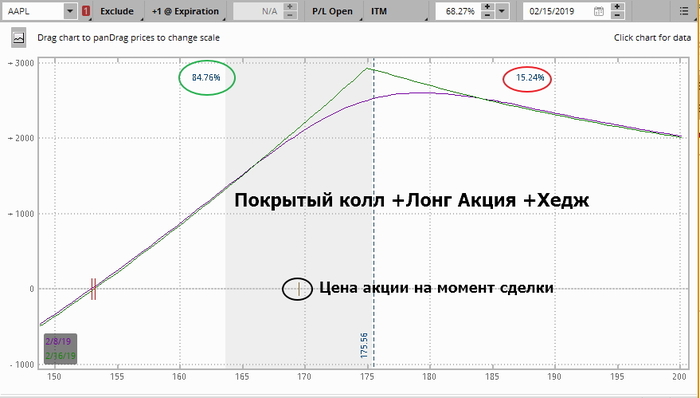Click the 15.24% probability label

coord(530,78)
